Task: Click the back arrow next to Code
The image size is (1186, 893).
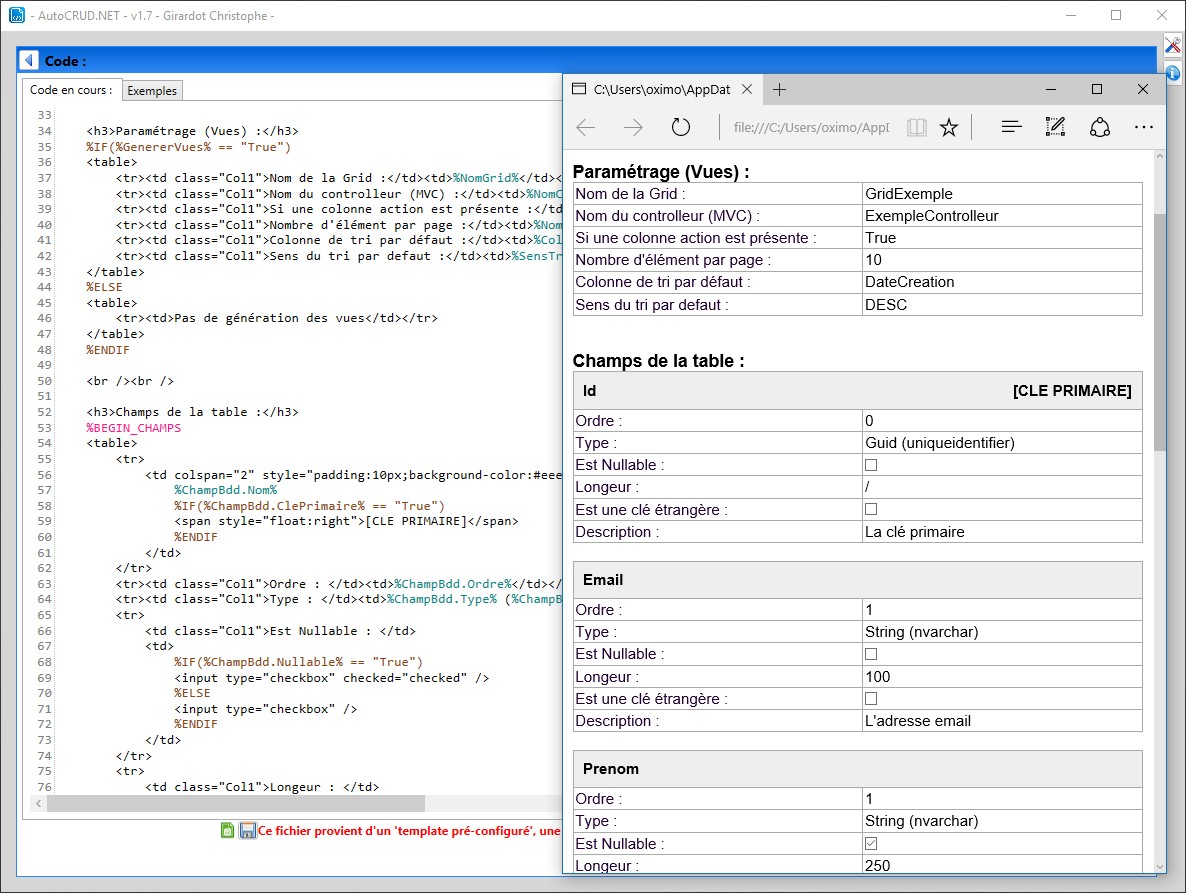Action: (29, 60)
